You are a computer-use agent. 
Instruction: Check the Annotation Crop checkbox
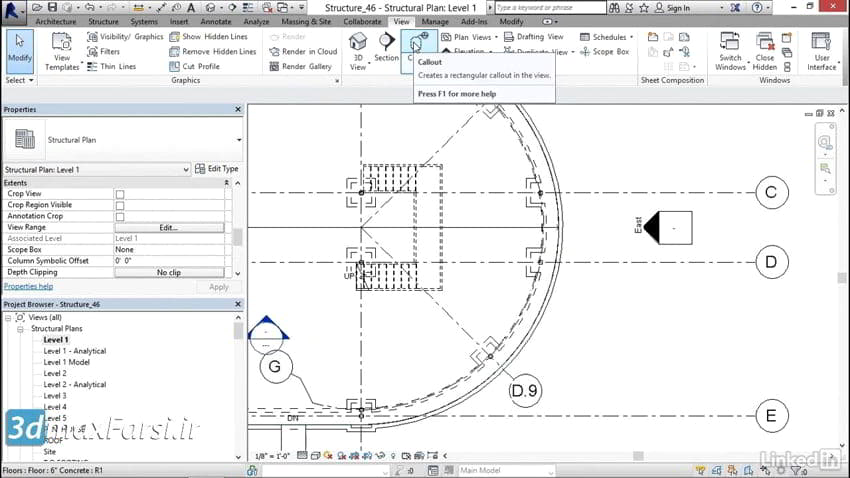pyautogui.click(x=120, y=216)
